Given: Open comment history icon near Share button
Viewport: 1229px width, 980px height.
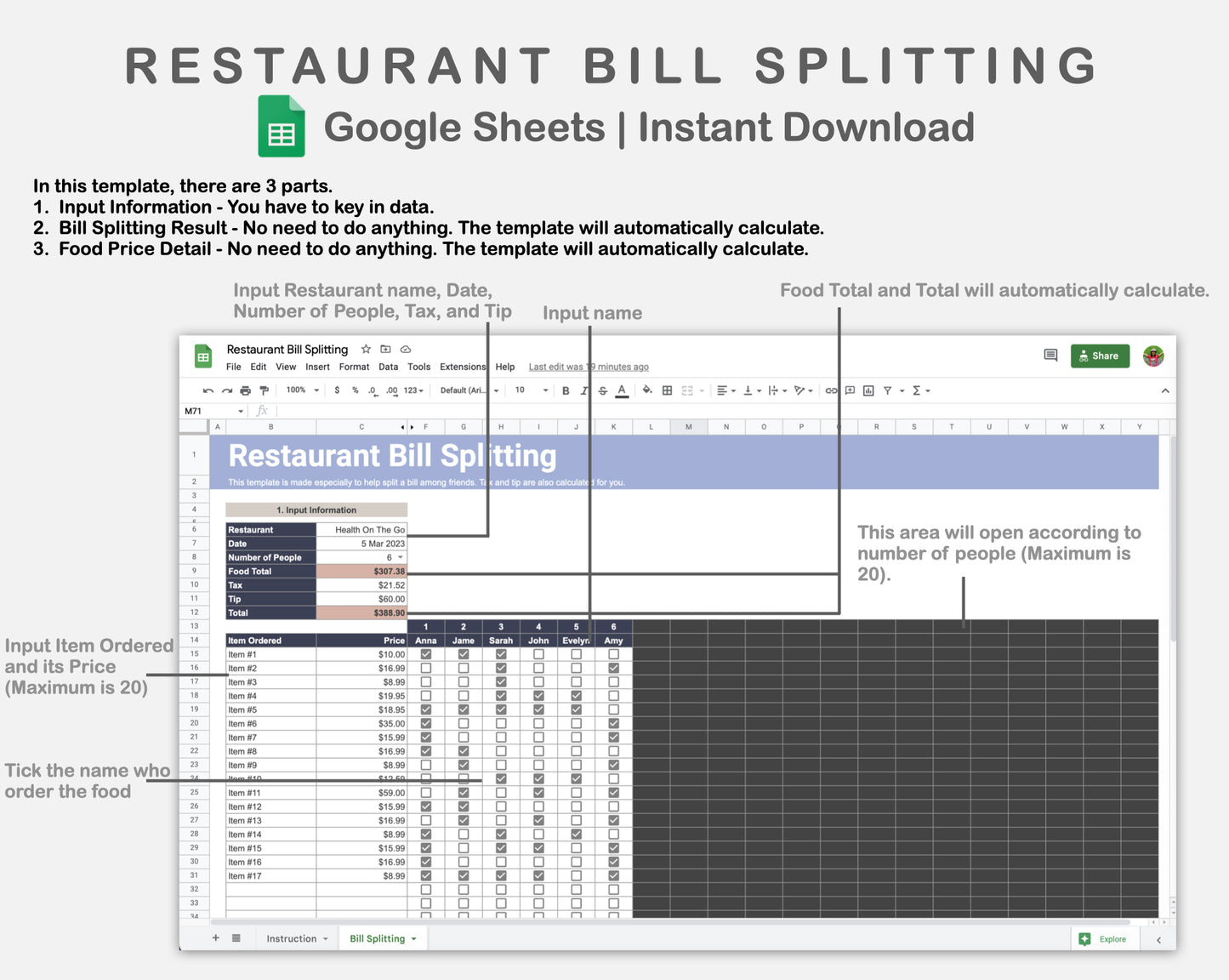Looking at the screenshot, I should click(x=1050, y=356).
